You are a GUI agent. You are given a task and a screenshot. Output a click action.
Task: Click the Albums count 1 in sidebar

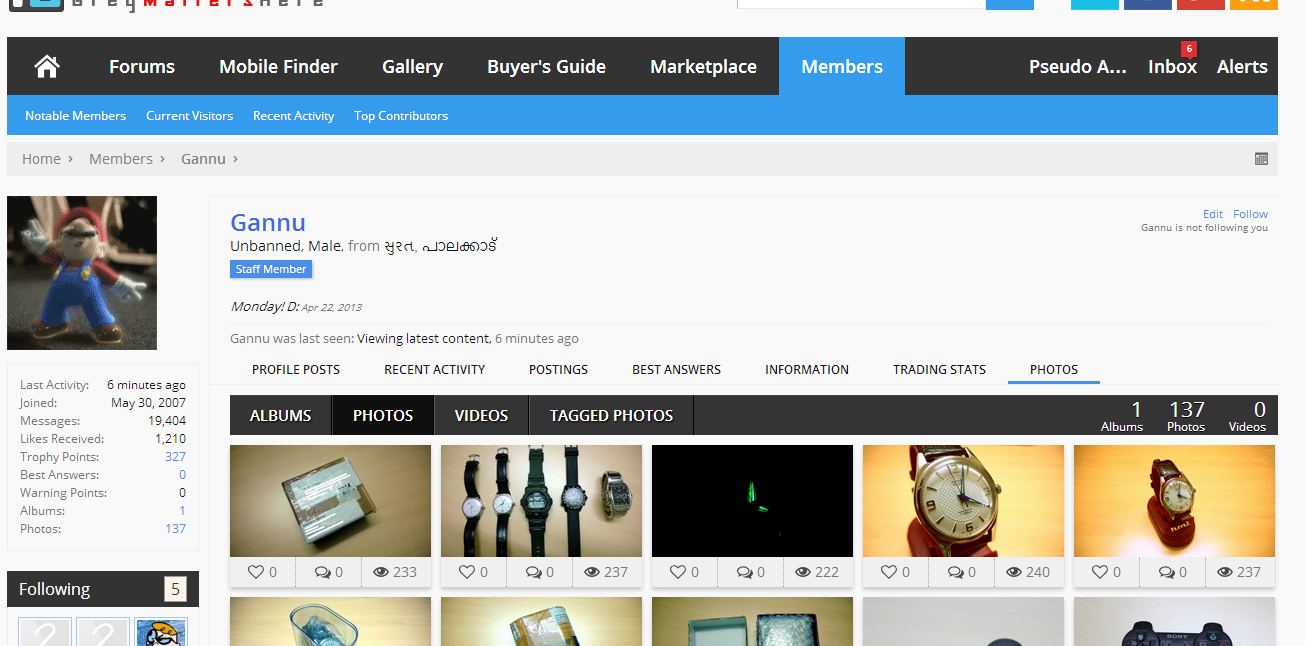[x=182, y=511]
